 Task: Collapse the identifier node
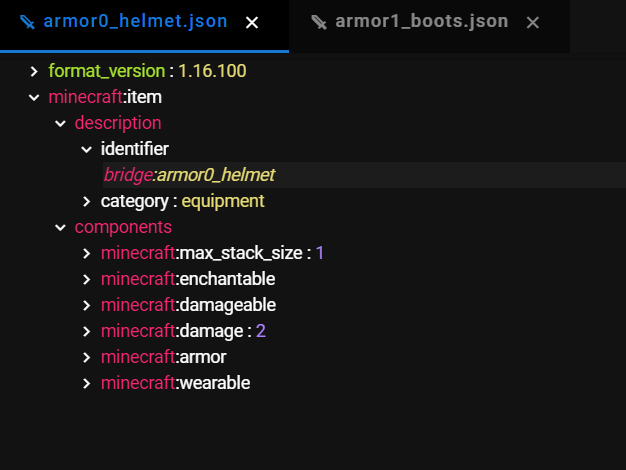pos(86,149)
